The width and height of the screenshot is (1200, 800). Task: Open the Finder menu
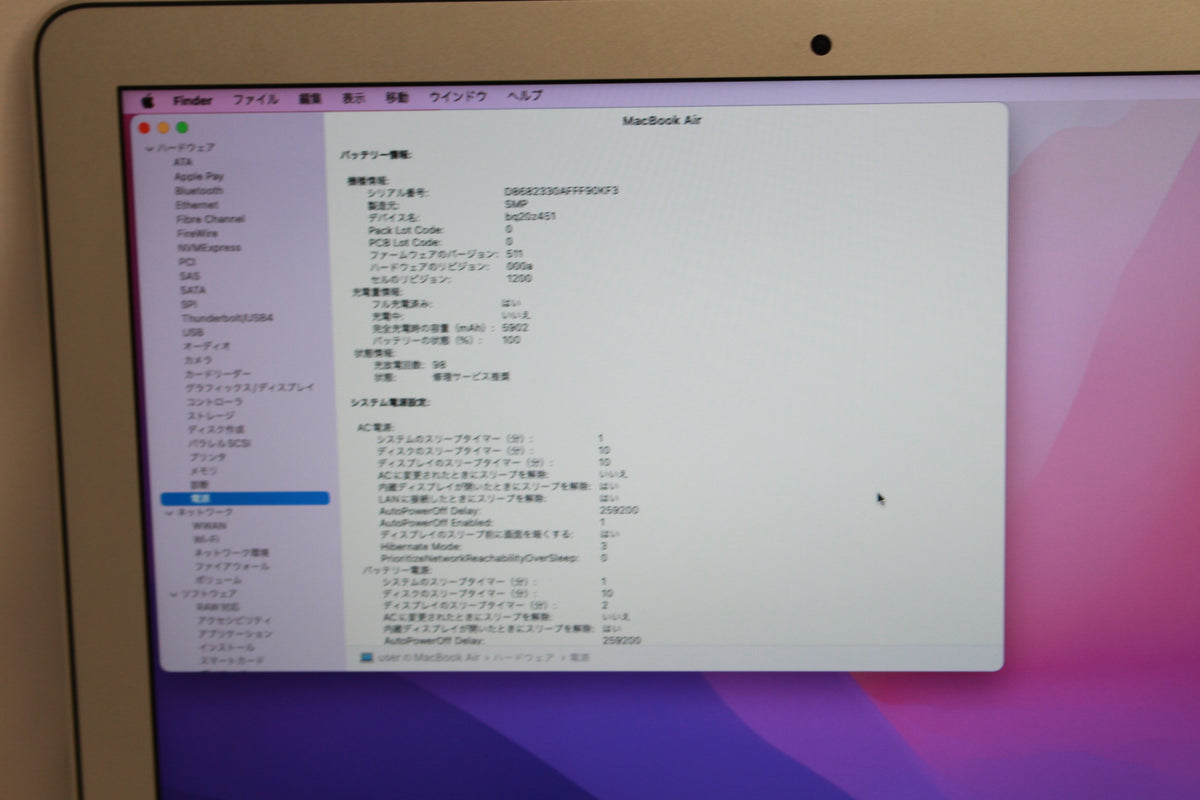pos(192,100)
